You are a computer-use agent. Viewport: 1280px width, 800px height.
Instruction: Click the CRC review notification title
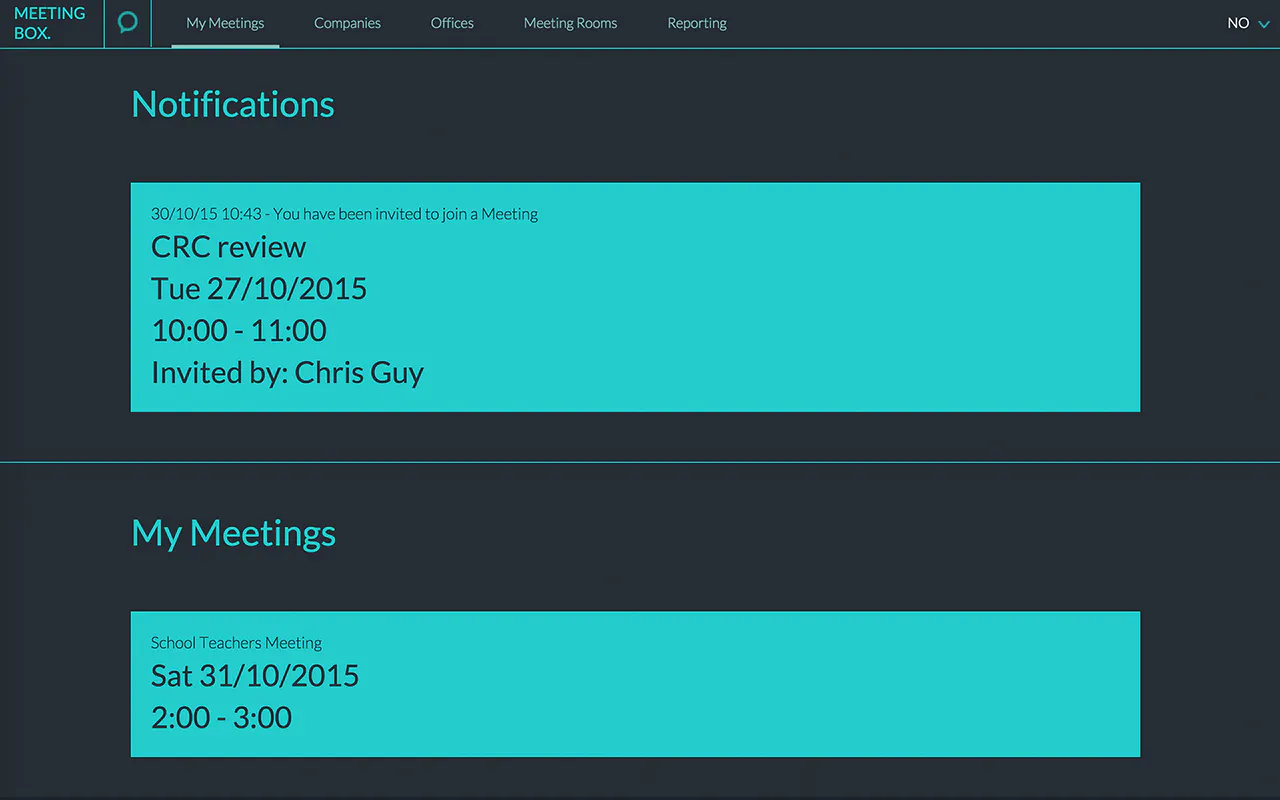pos(229,247)
